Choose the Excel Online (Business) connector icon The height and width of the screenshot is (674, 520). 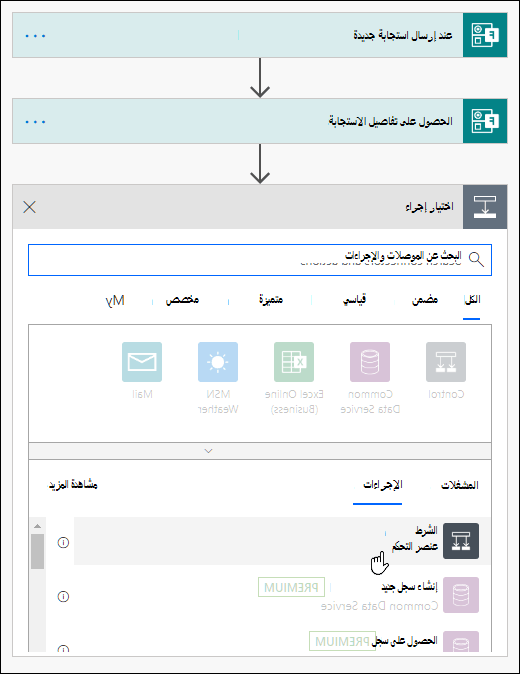click(294, 362)
